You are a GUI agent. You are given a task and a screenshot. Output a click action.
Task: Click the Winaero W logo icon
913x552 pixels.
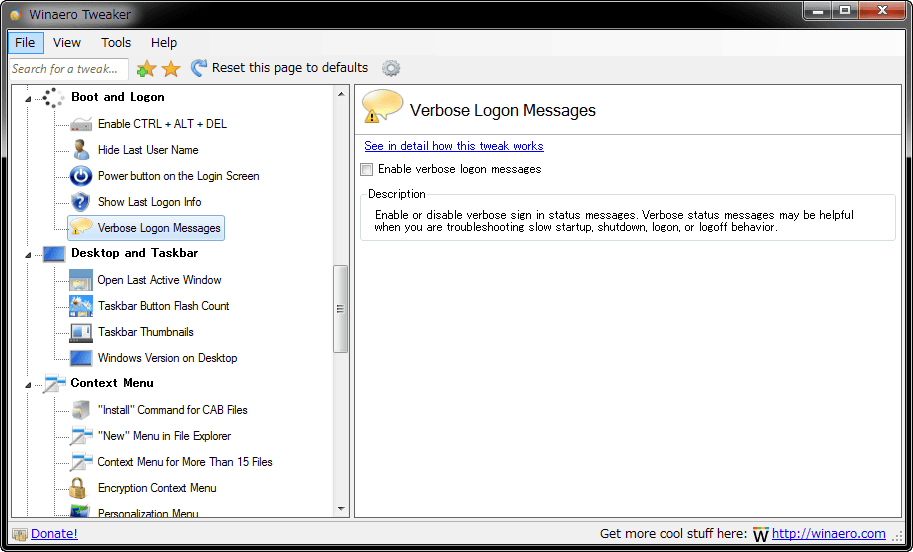tap(760, 535)
